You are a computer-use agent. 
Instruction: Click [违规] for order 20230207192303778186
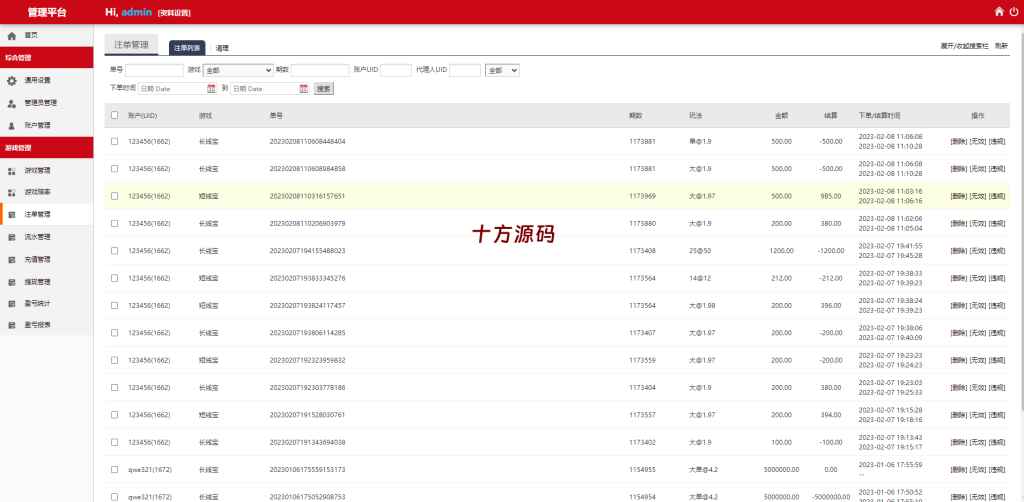tap(997, 388)
